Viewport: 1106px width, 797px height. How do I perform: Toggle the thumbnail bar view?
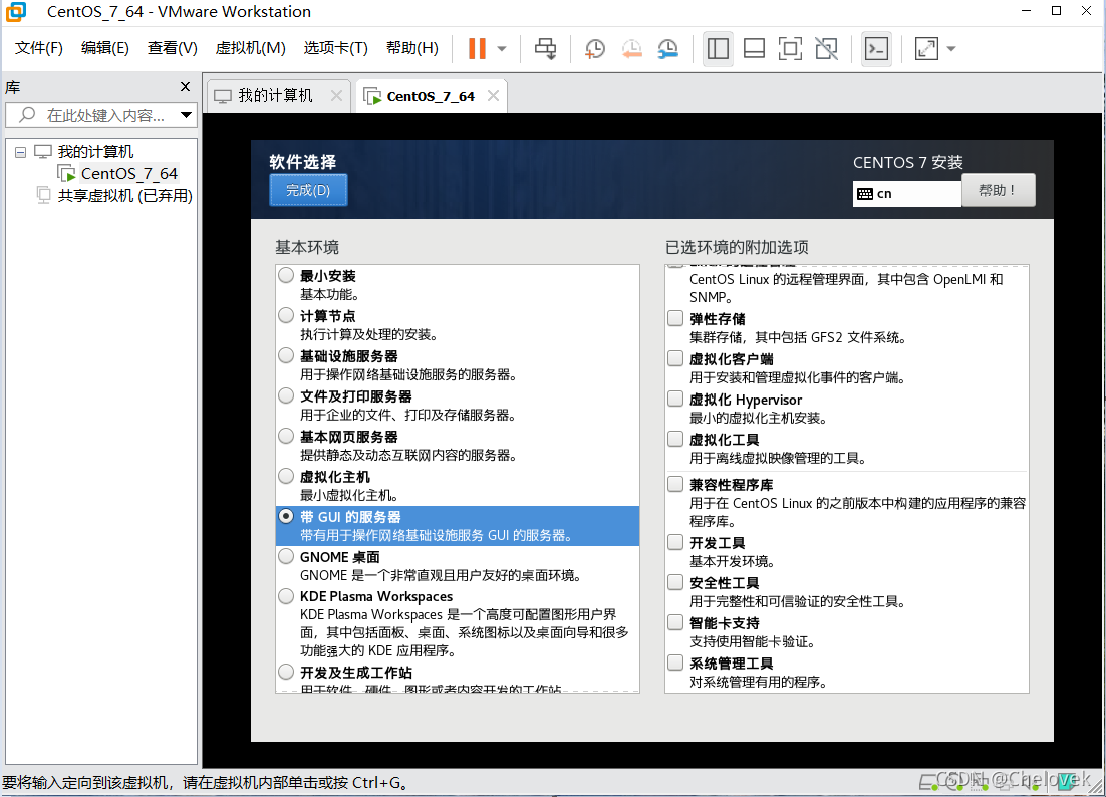click(x=754, y=48)
